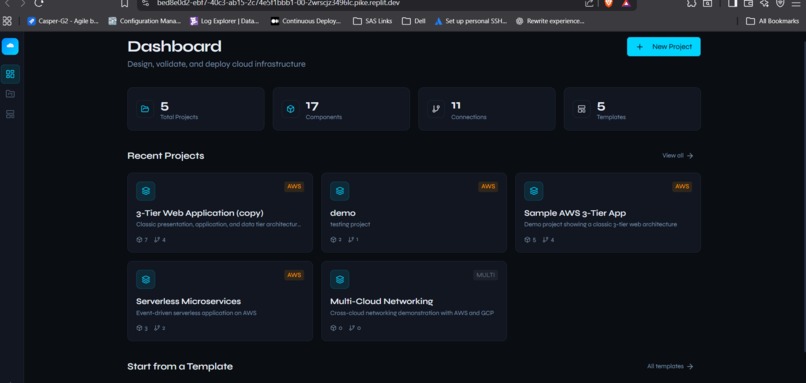Viewport: 806px width, 383px height.
Task: Click connection count 4 on 3-Tier Web Application (copy)
Action: point(160,240)
